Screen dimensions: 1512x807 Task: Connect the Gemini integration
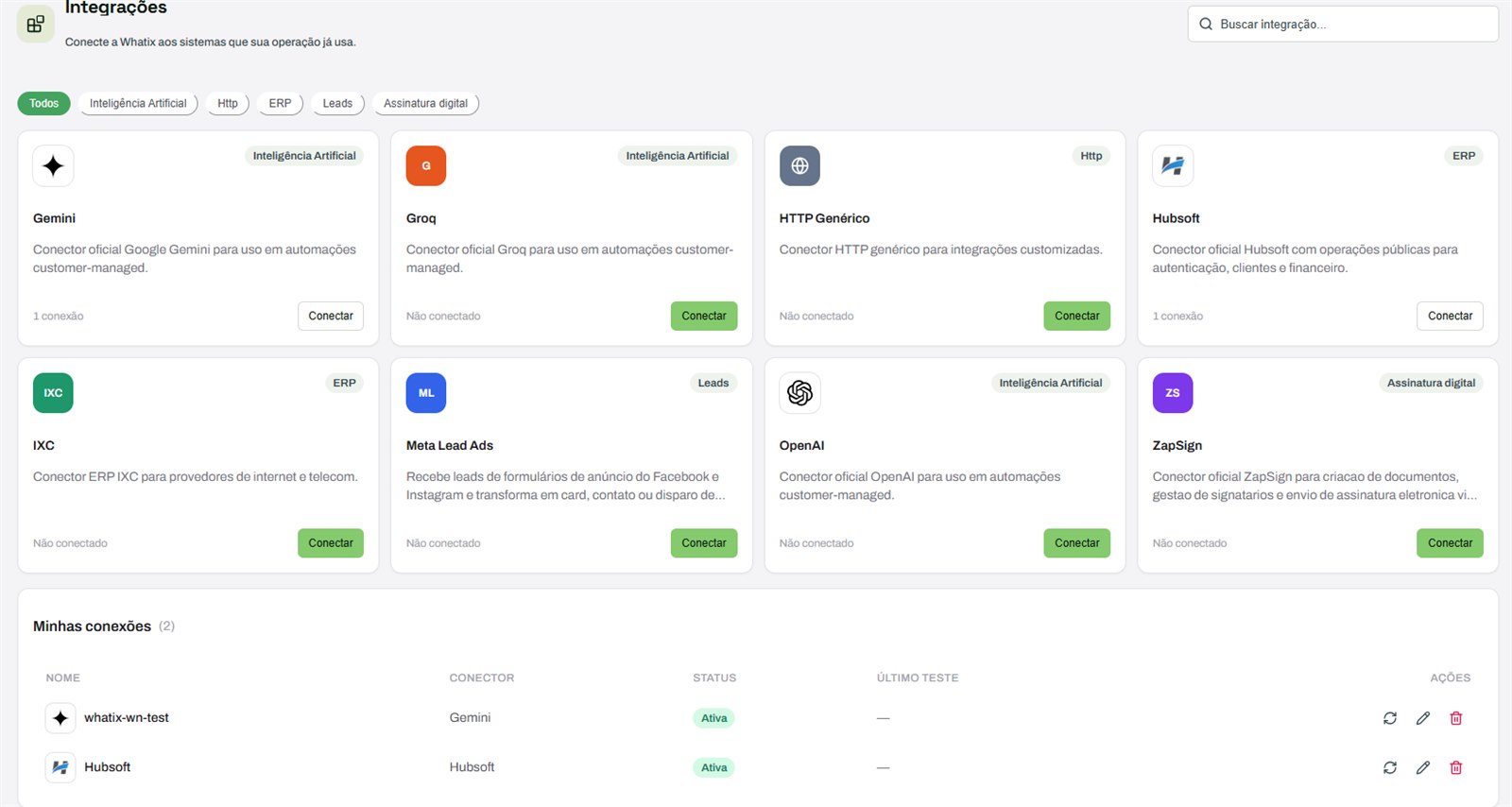coord(331,316)
